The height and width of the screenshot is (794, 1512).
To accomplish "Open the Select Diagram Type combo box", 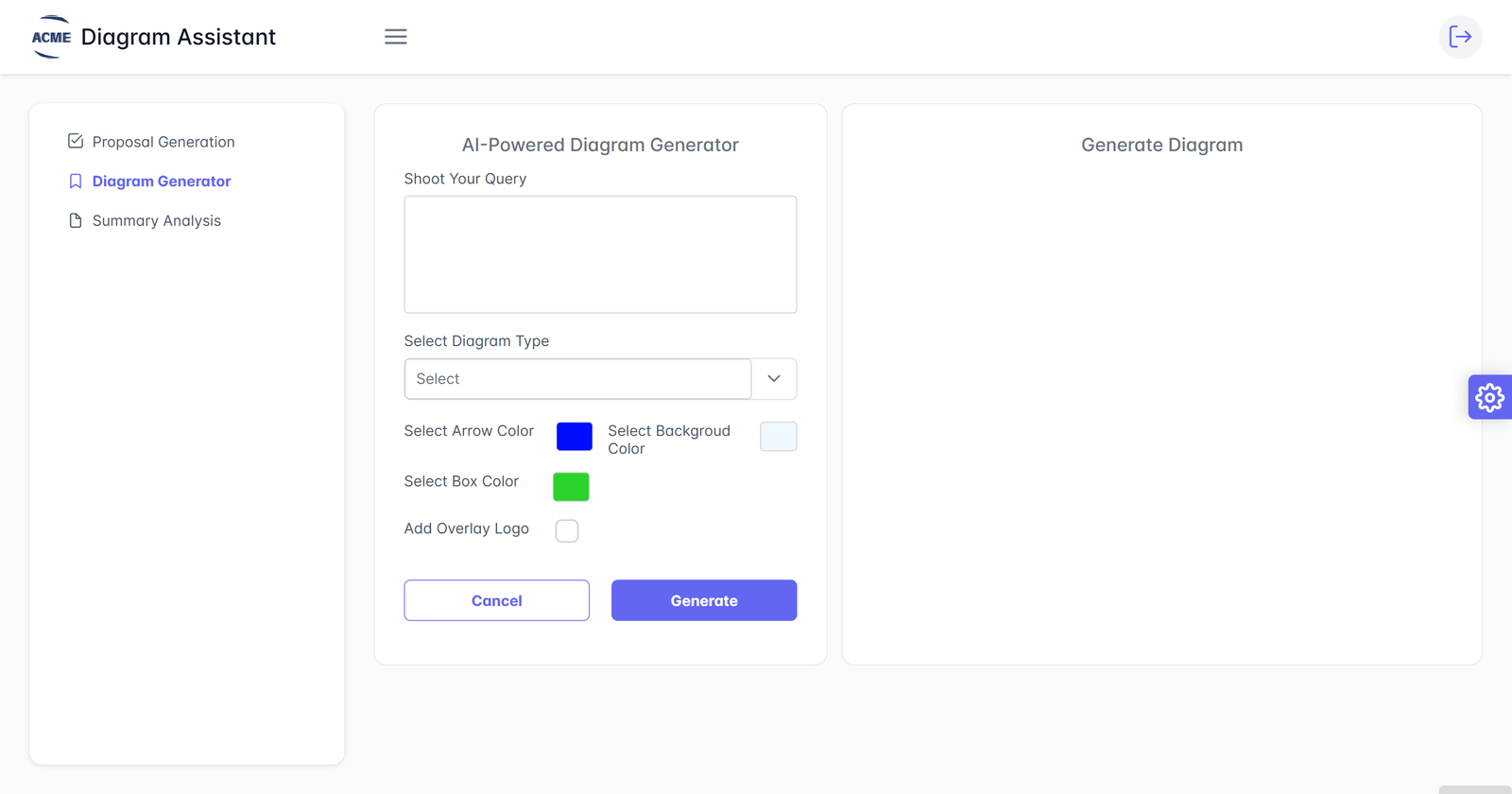I will coord(577,379).
